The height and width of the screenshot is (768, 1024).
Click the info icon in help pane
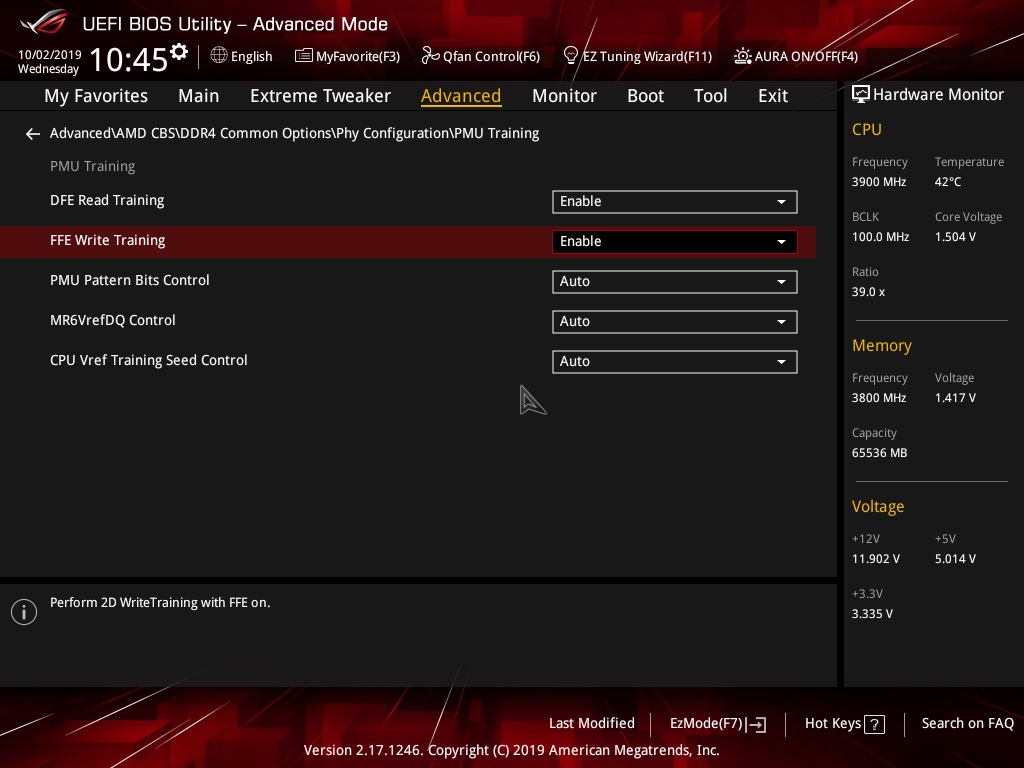(x=24, y=612)
